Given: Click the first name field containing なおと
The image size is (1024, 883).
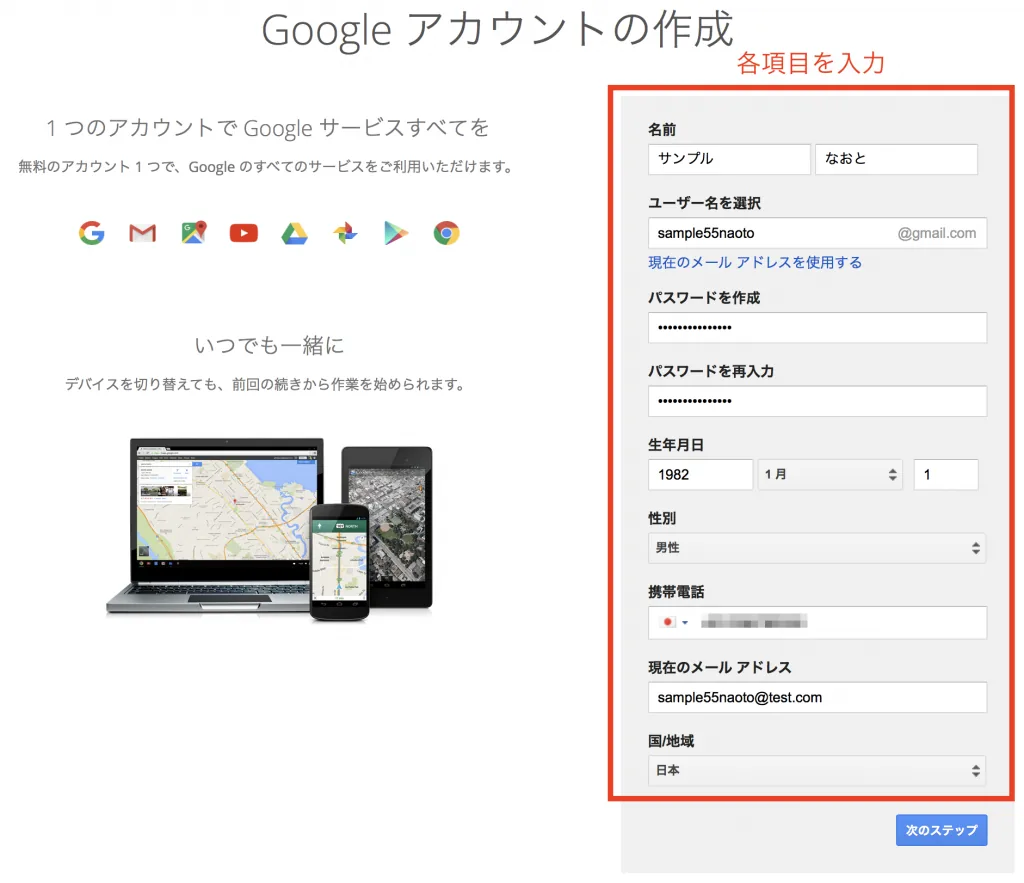Looking at the screenshot, I should [897, 159].
